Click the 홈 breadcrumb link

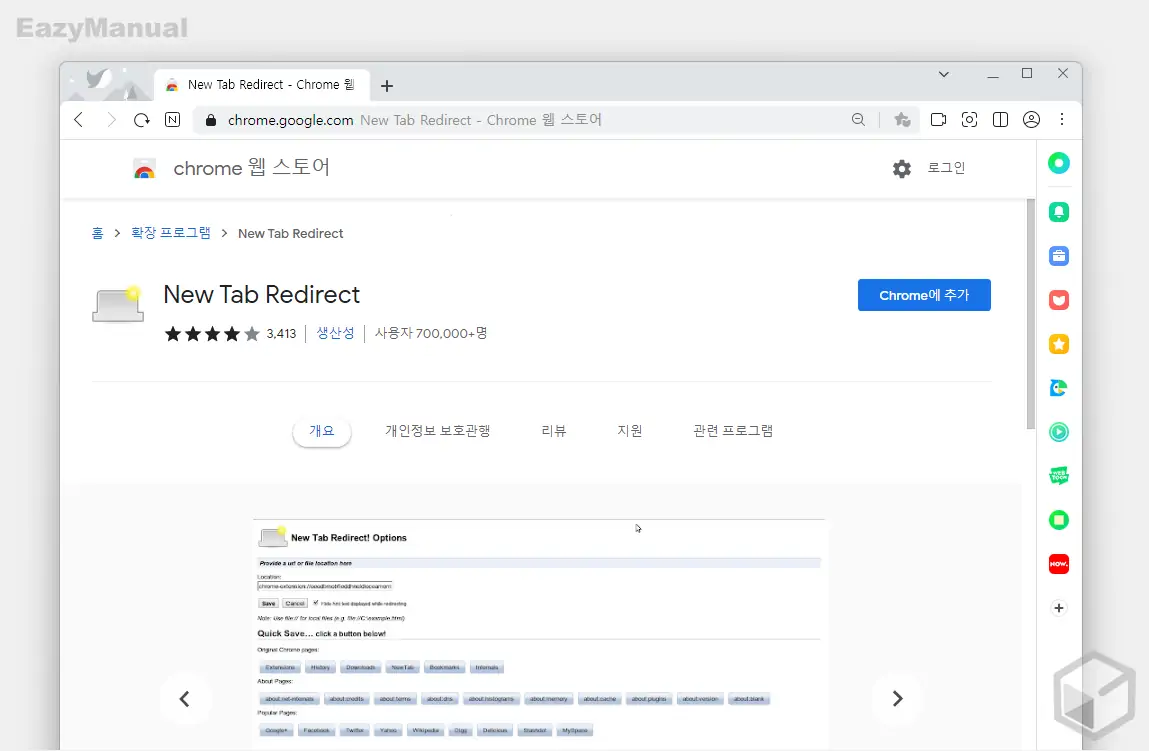[97, 233]
